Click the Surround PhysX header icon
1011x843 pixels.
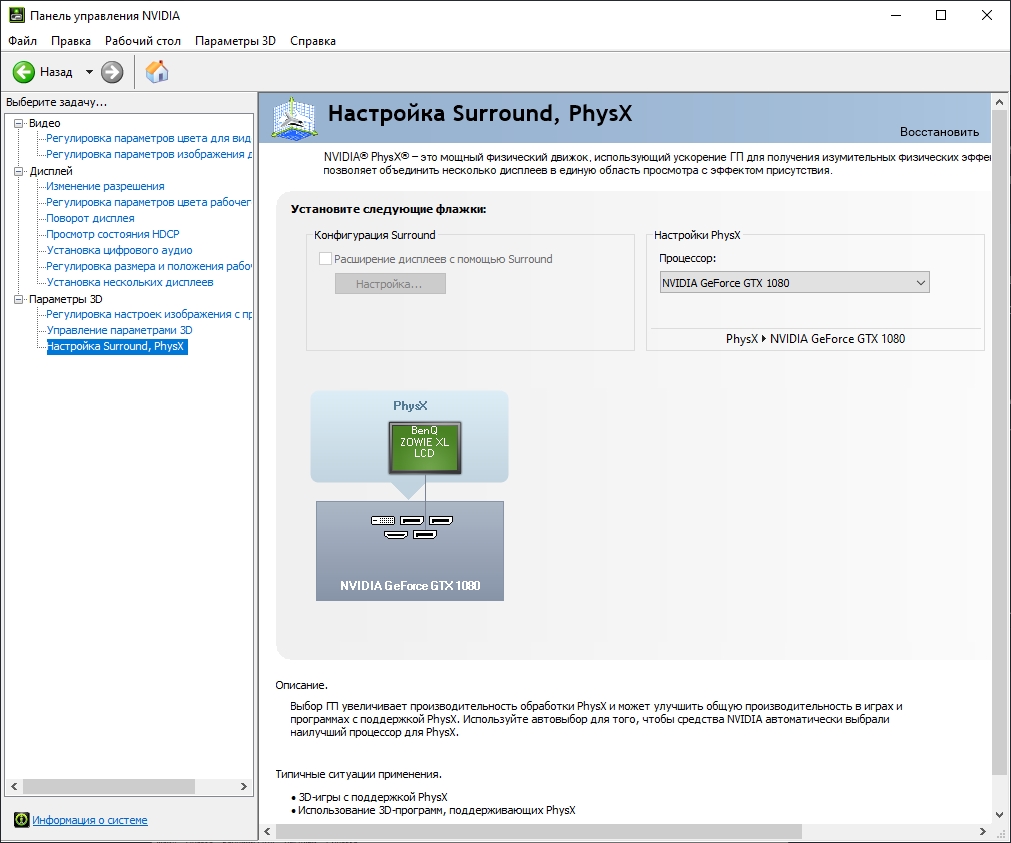coord(294,118)
